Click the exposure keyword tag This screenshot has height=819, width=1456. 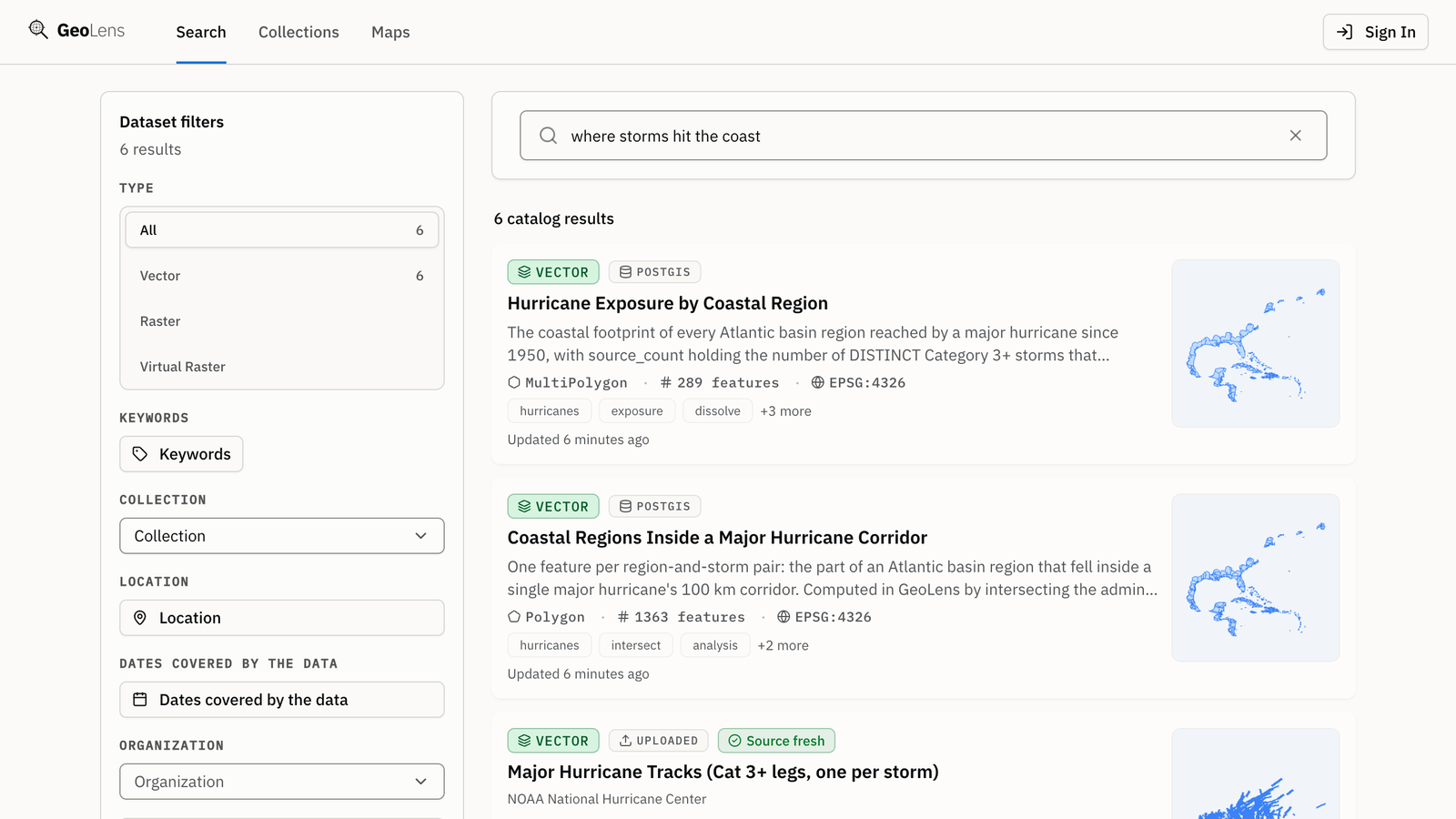click(637, 411)
